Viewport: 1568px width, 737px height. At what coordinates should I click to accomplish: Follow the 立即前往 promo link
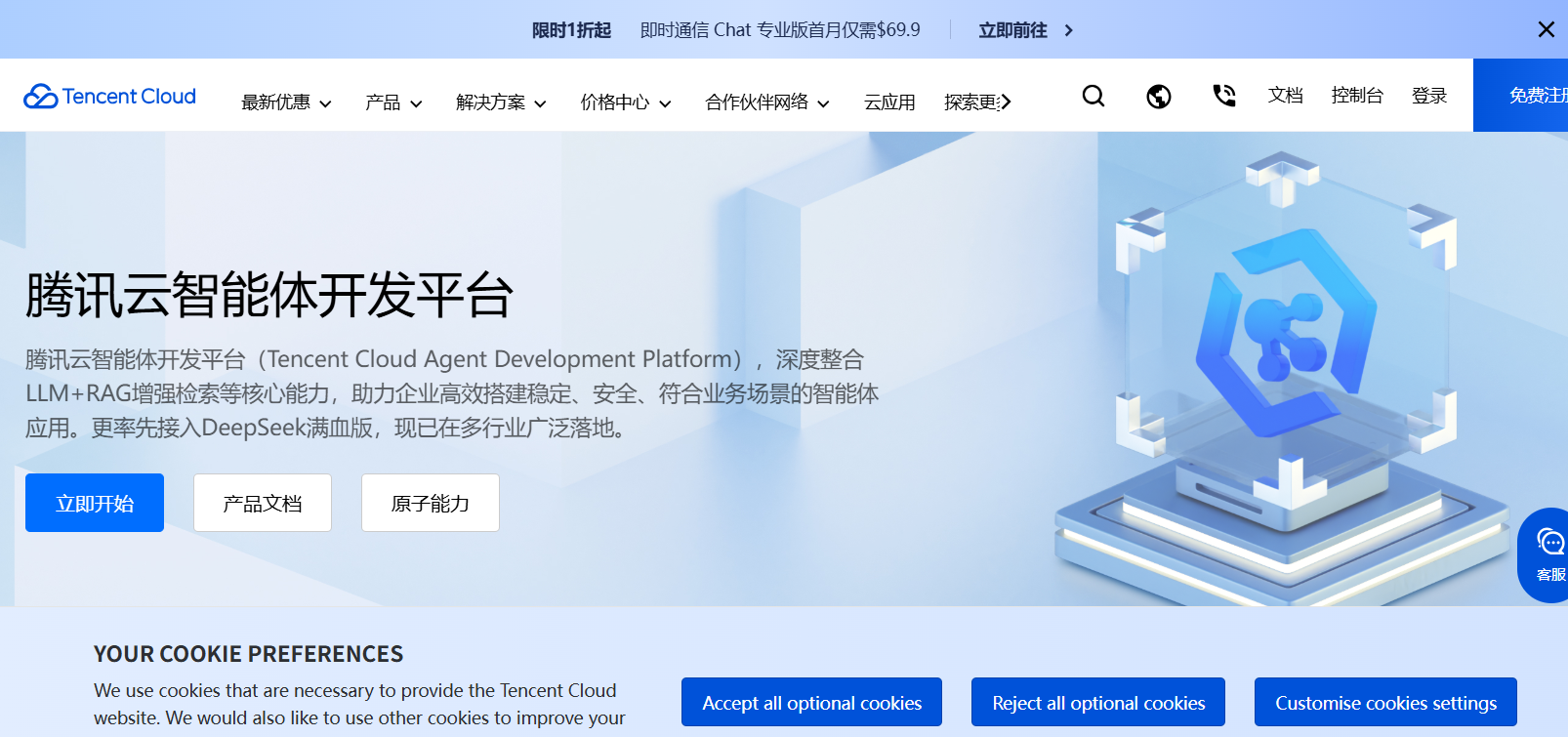1012,30
